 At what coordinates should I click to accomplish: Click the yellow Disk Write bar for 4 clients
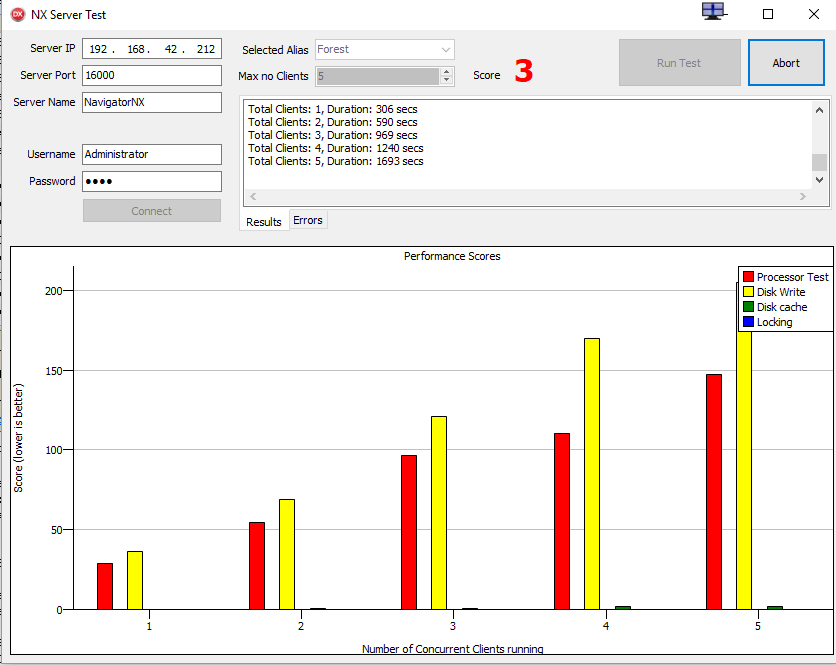pos(592,474)
